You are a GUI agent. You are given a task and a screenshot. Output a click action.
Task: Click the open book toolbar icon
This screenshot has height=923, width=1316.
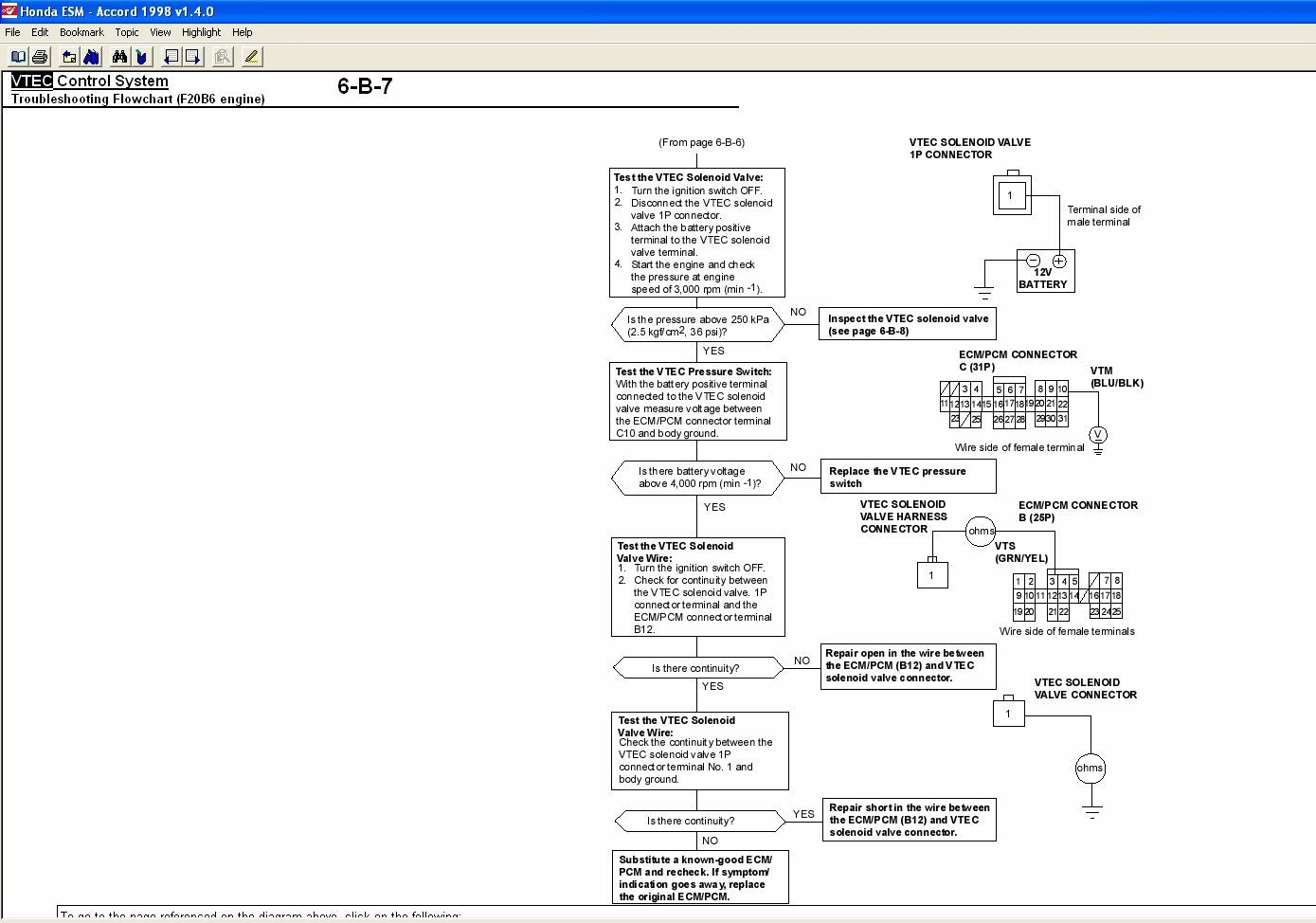coord(18,57)
